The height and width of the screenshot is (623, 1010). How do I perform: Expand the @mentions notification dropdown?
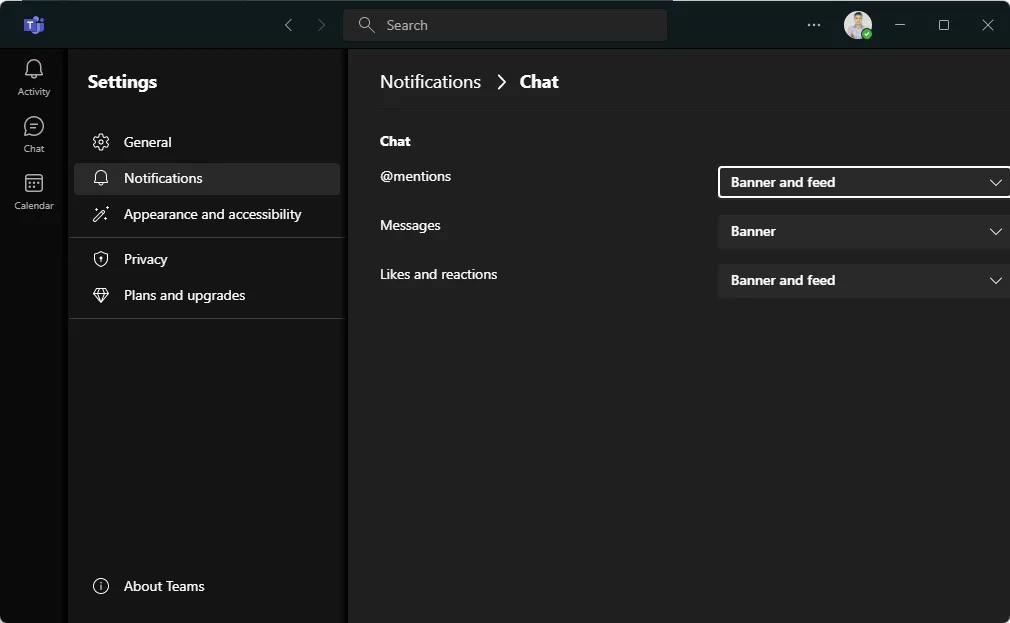tap(864, 182)
